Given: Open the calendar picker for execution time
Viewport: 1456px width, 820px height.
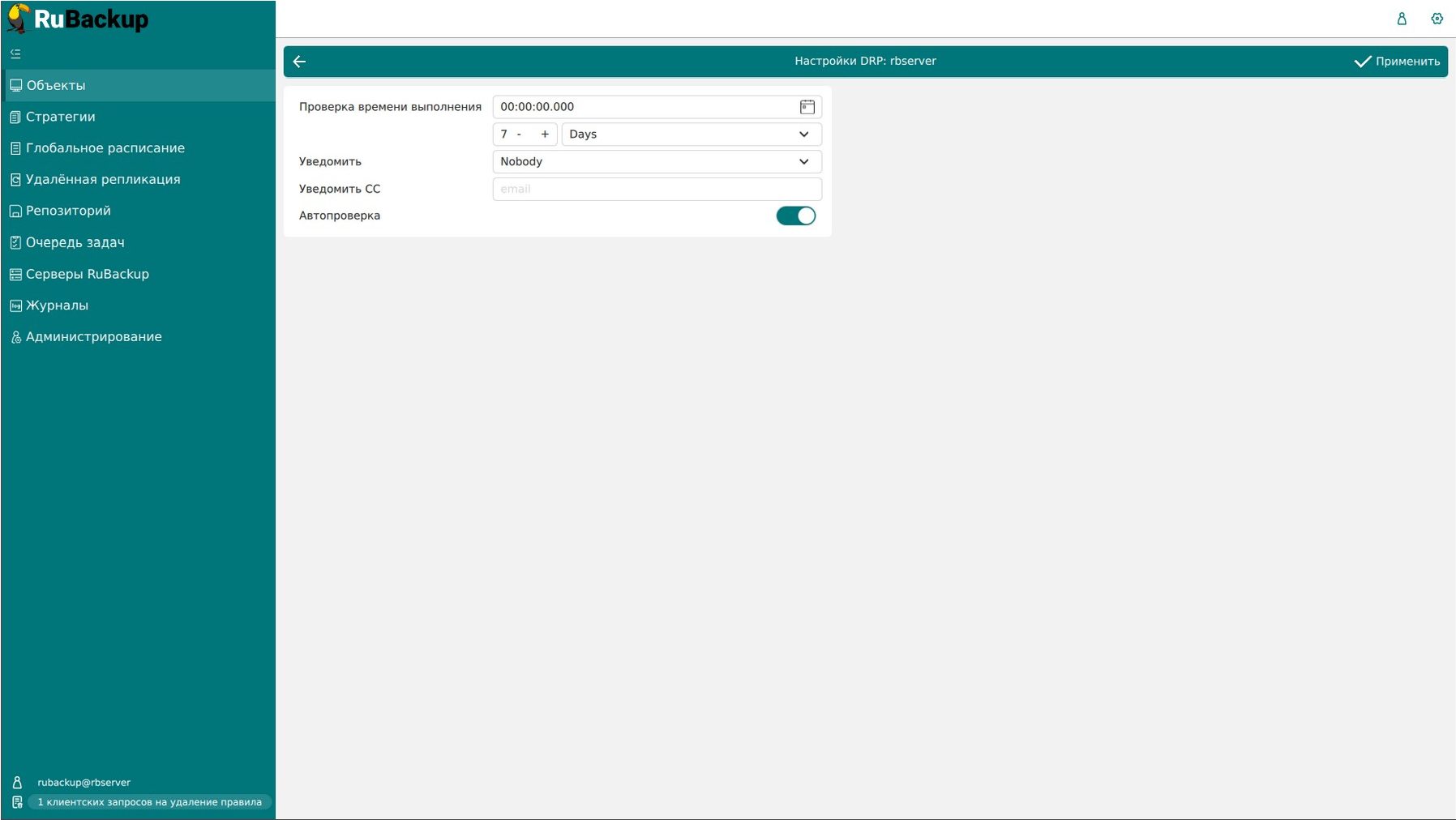Looking at the screenshot, I should coord(807,107).
